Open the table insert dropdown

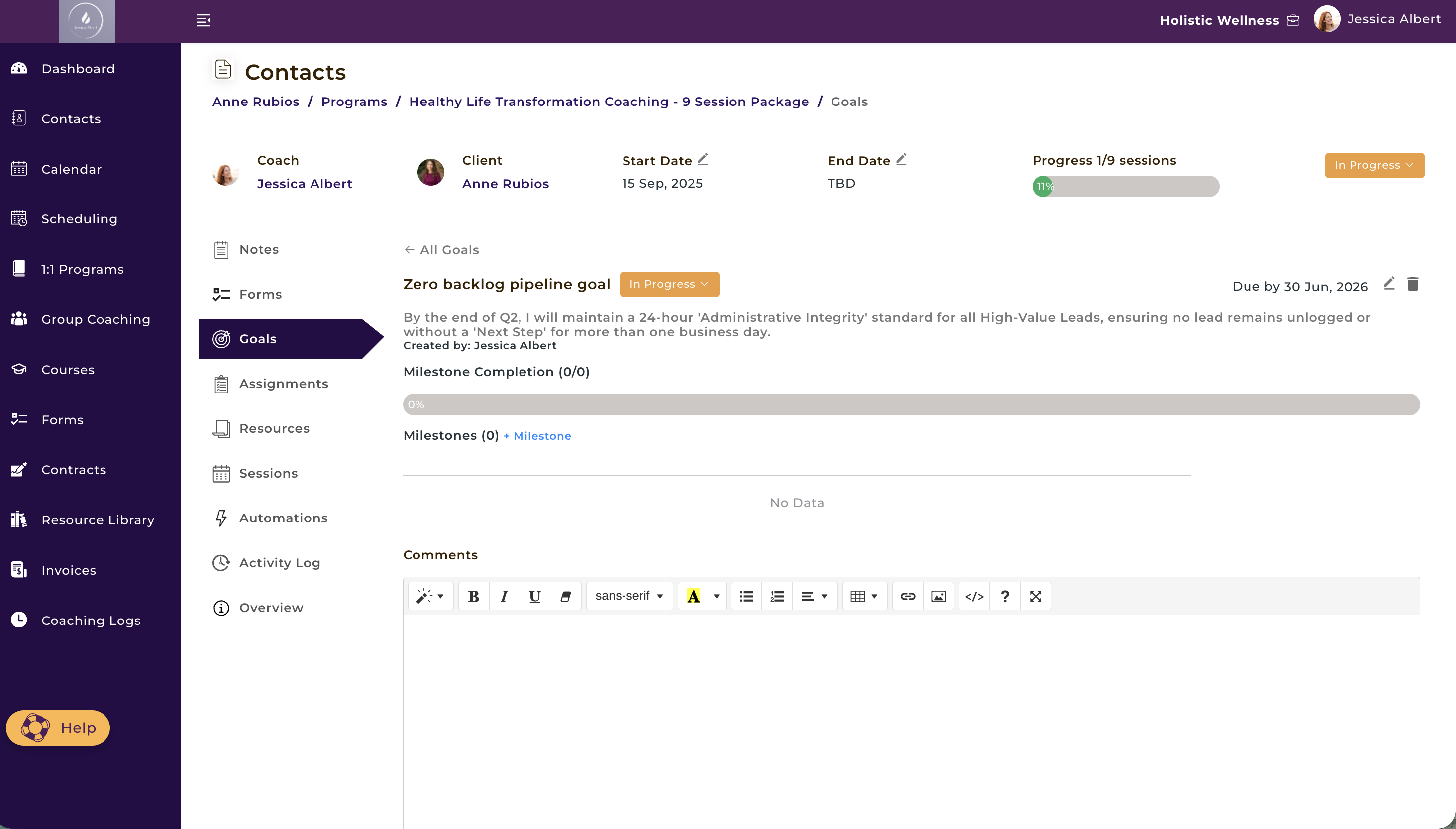point(863,596)
